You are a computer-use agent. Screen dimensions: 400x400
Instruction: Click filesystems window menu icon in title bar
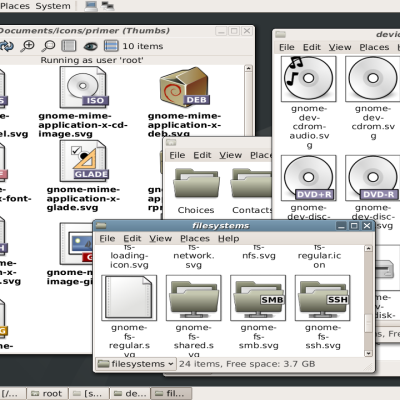tap(101, 226)
